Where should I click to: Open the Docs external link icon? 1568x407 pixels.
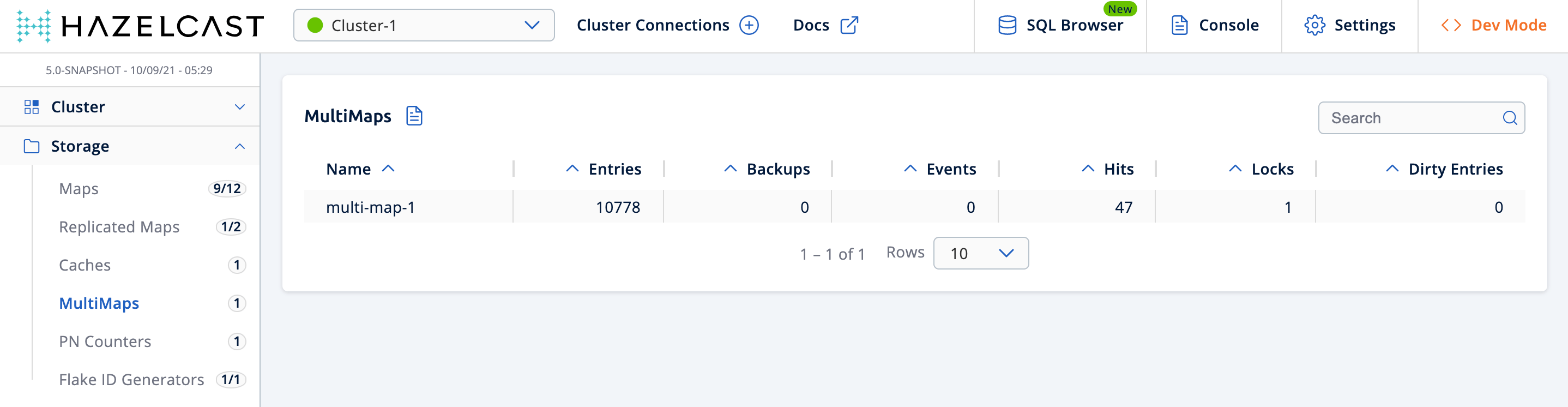pos(848,26)
